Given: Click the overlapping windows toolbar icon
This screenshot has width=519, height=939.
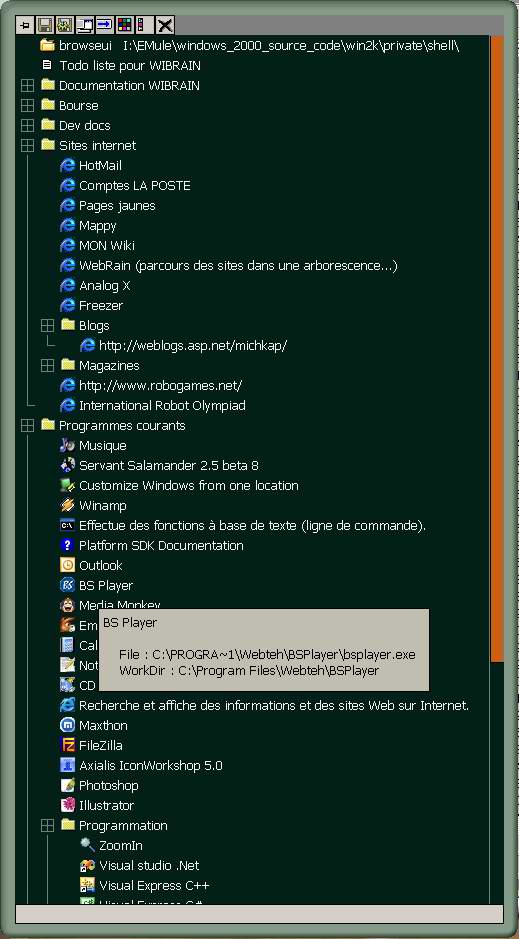Looking at the screenshot, I should click(84, 25).
